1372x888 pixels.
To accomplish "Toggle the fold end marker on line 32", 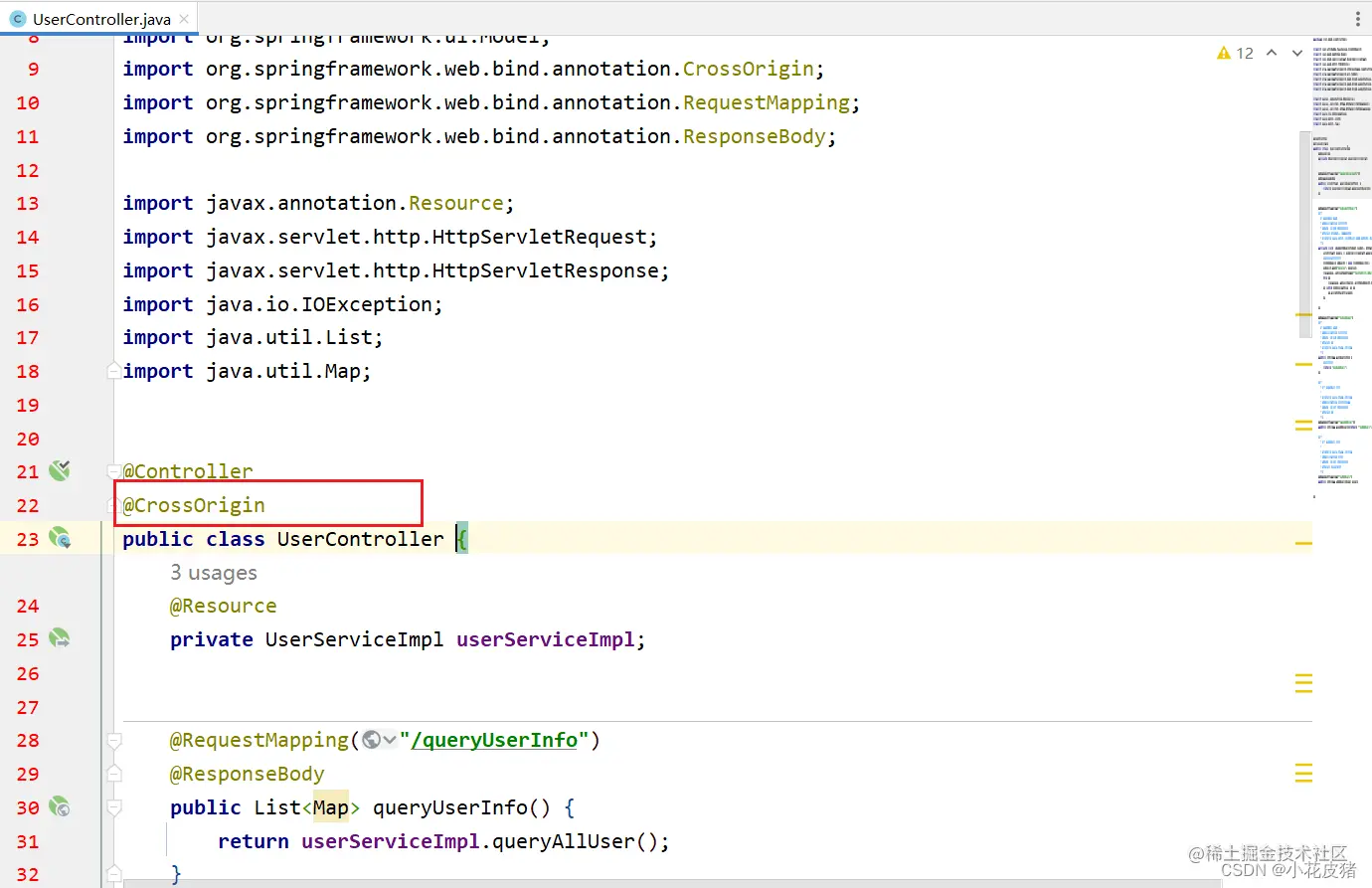I will pos(114,874).
